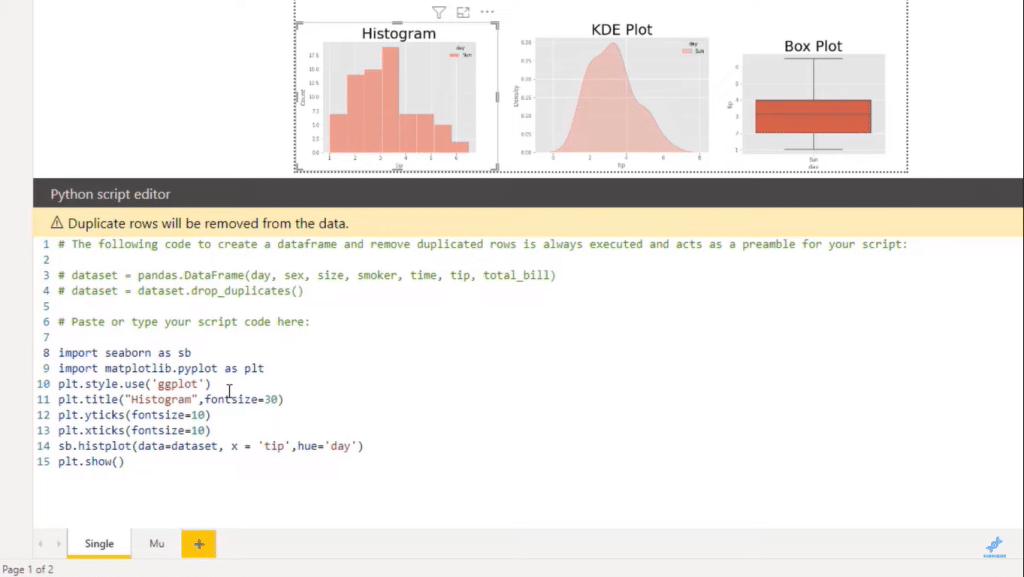The image size is (1024, 577).
Task: Place cursor on 'import matplotlib.pyplot as plt' line
Action: [161, 368]
